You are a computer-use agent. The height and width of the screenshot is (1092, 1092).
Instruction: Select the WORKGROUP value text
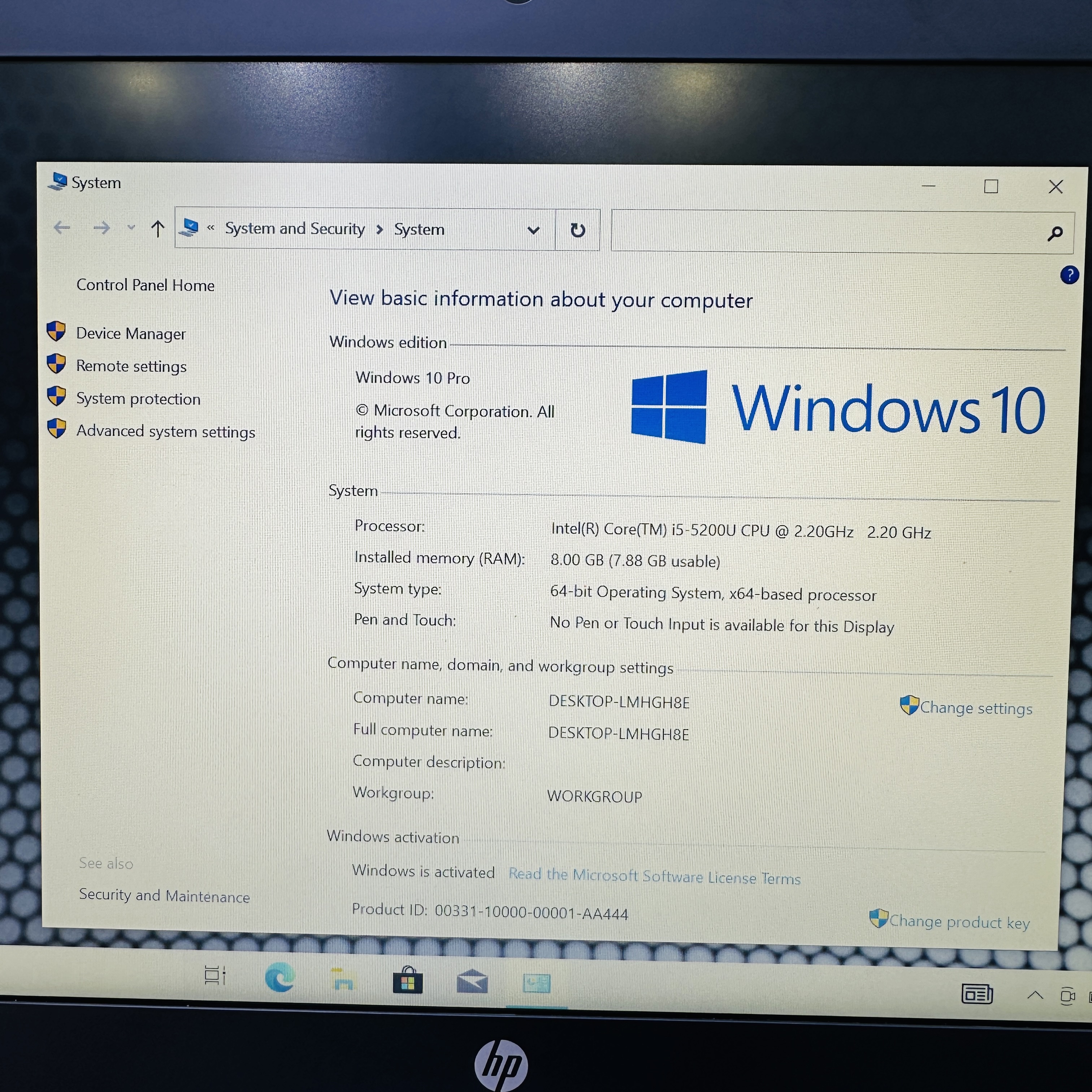tap(595, 796)
